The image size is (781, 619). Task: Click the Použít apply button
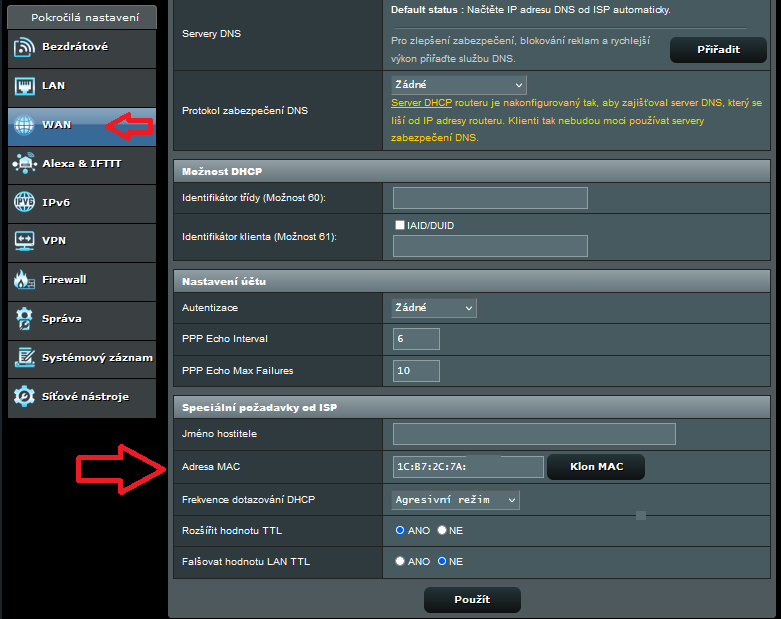pos(472,600)
